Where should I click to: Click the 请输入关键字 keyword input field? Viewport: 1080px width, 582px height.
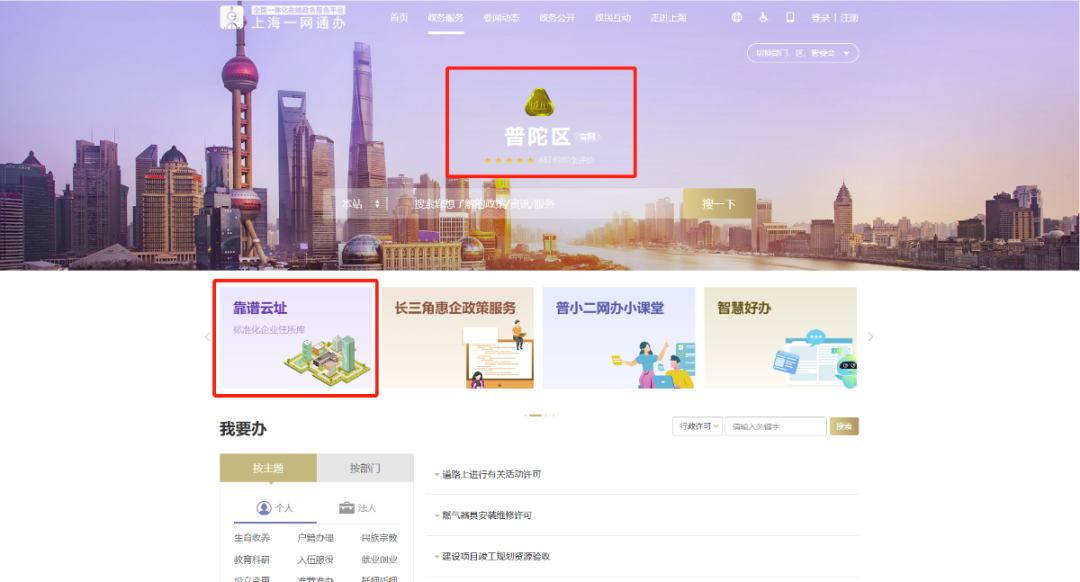[x=776, y=426]
